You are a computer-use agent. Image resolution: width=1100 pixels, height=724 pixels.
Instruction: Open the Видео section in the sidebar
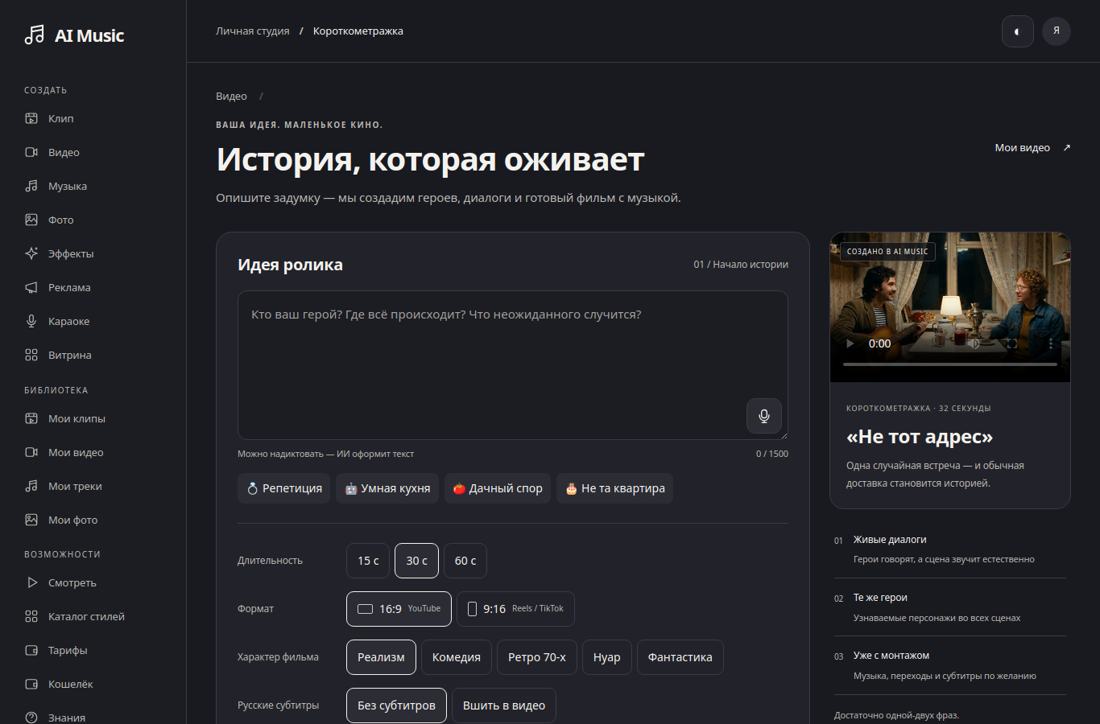[52, 152]
